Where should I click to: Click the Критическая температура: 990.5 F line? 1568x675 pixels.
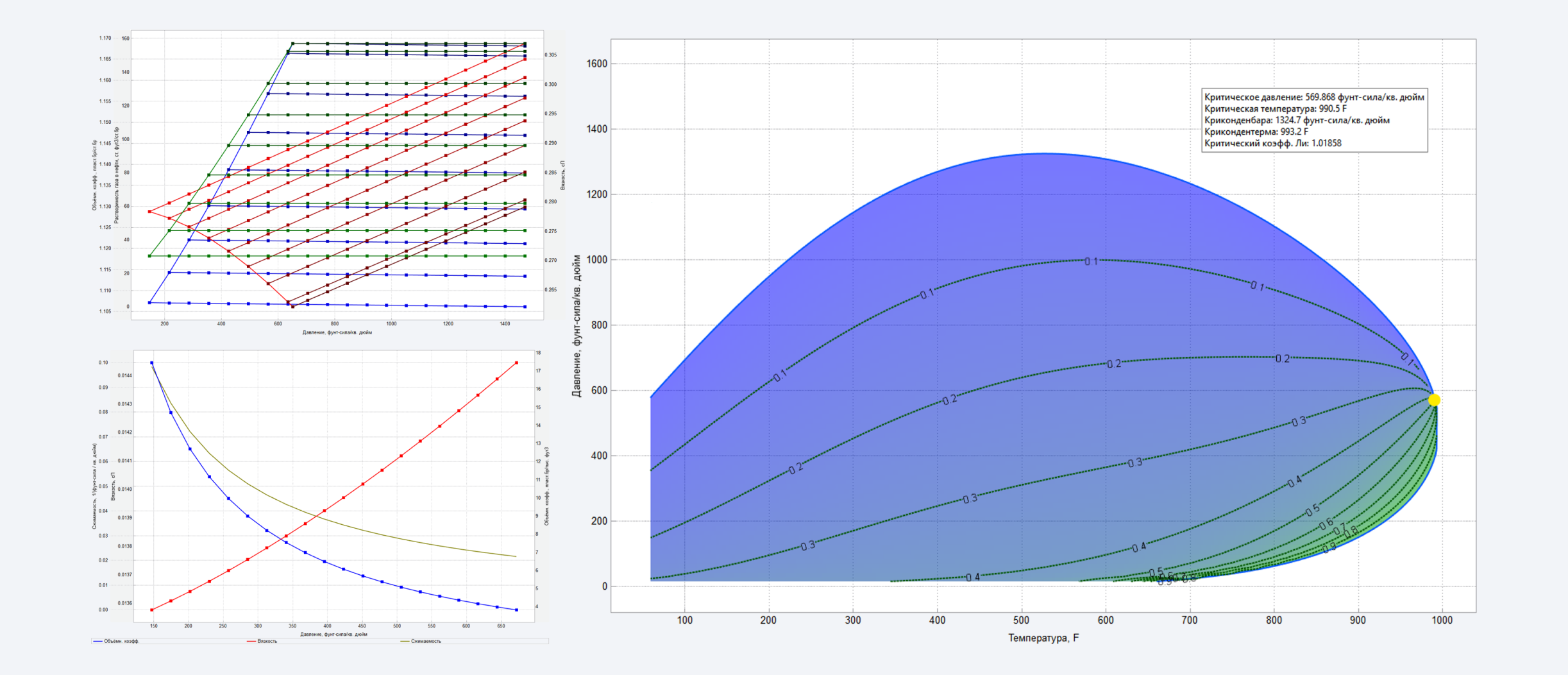click(1276, 109)
